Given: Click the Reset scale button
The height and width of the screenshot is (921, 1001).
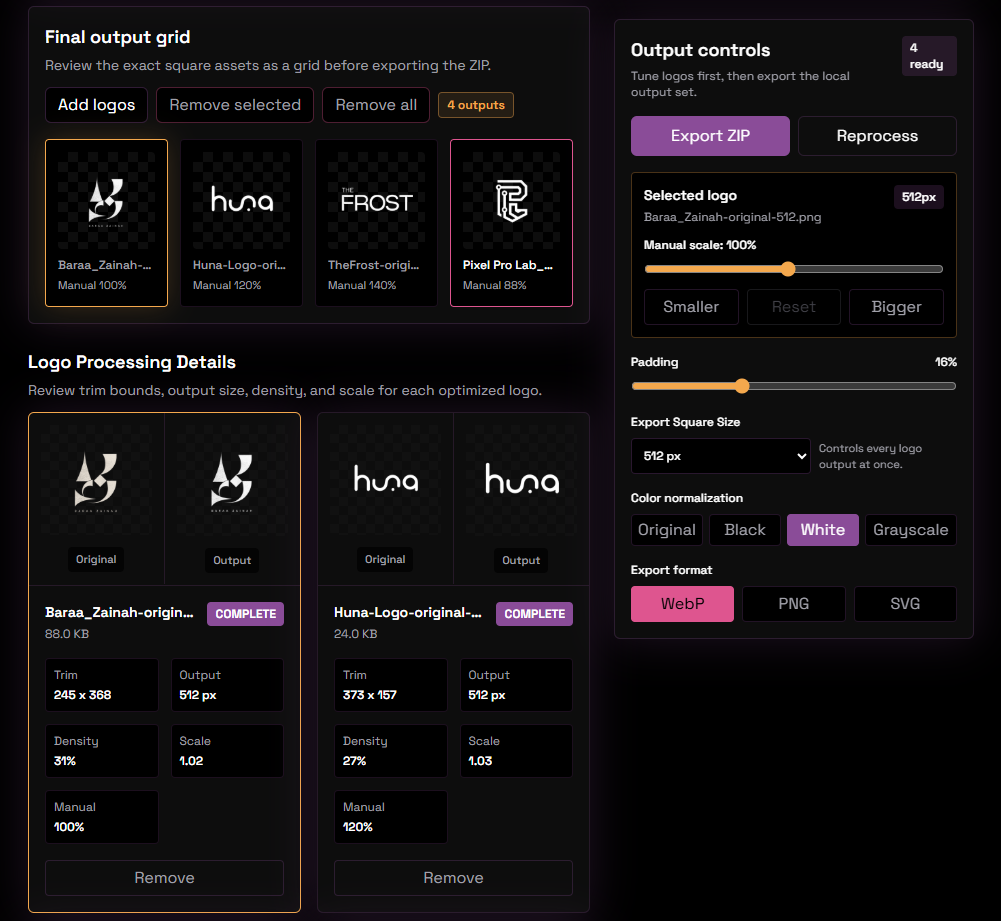Looking at the screenshot, I should click(794, 307).
